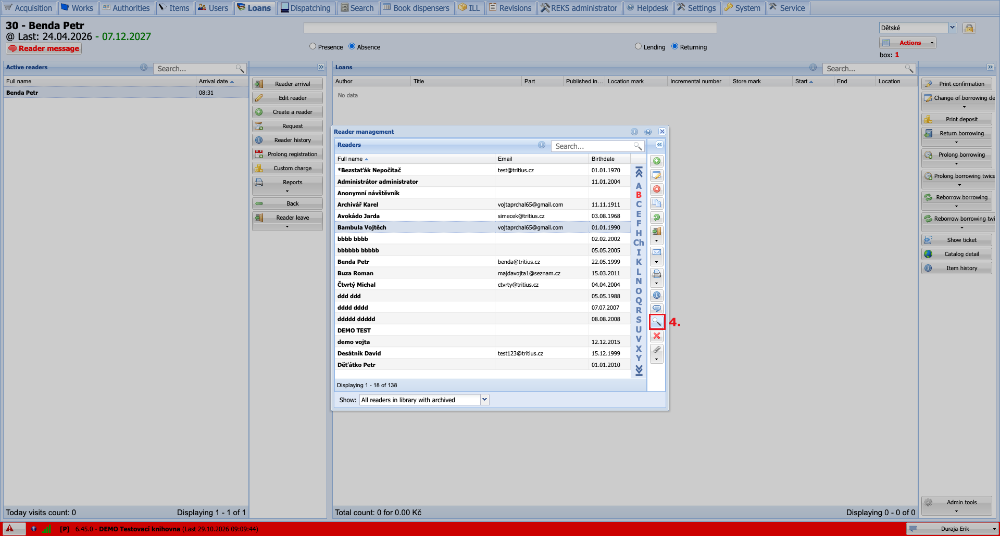Click the Create a reader button
The image size is (1000, 536).
pos(287,112)
